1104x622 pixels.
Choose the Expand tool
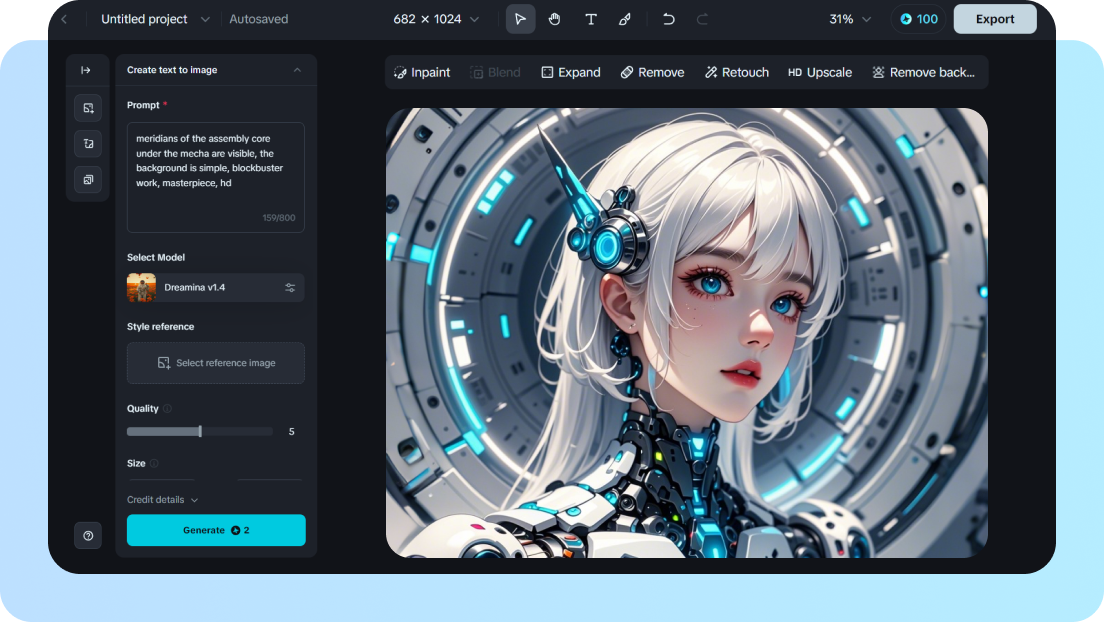click(x=570, y=73)
